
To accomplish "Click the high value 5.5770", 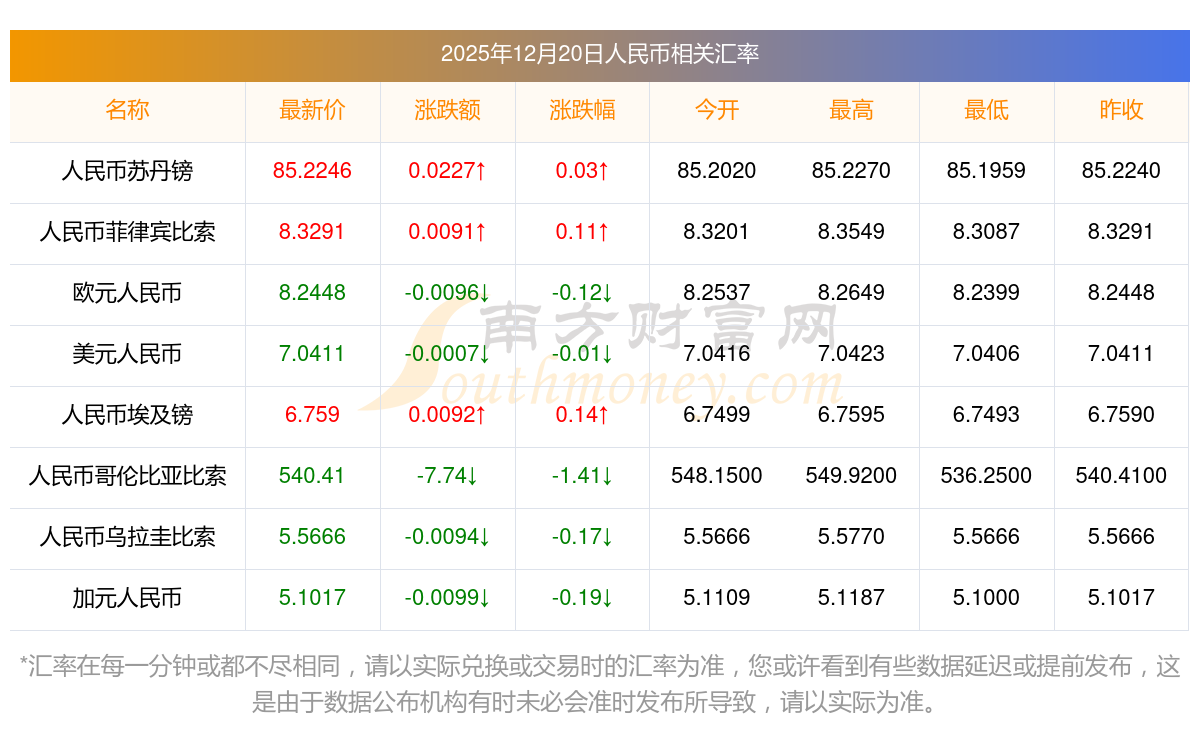I will pyautogui.click(x=852, y=537).
